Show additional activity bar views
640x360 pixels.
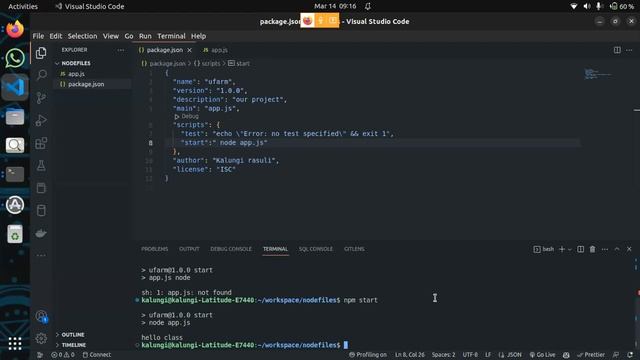coord(41,255)
